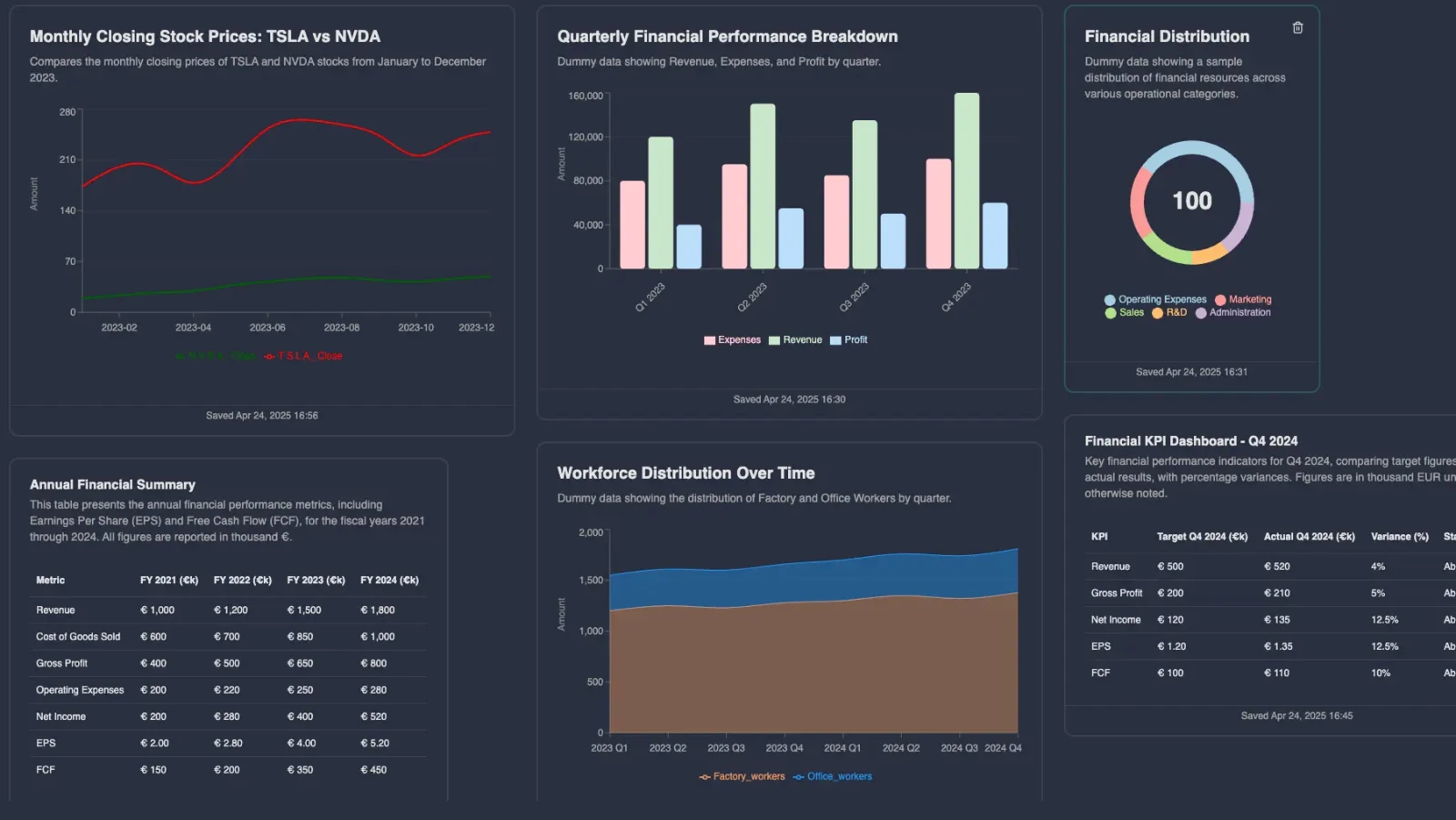Select the Administration legend item
This screenshot has width=1456, height=820.
point(1233,312)
